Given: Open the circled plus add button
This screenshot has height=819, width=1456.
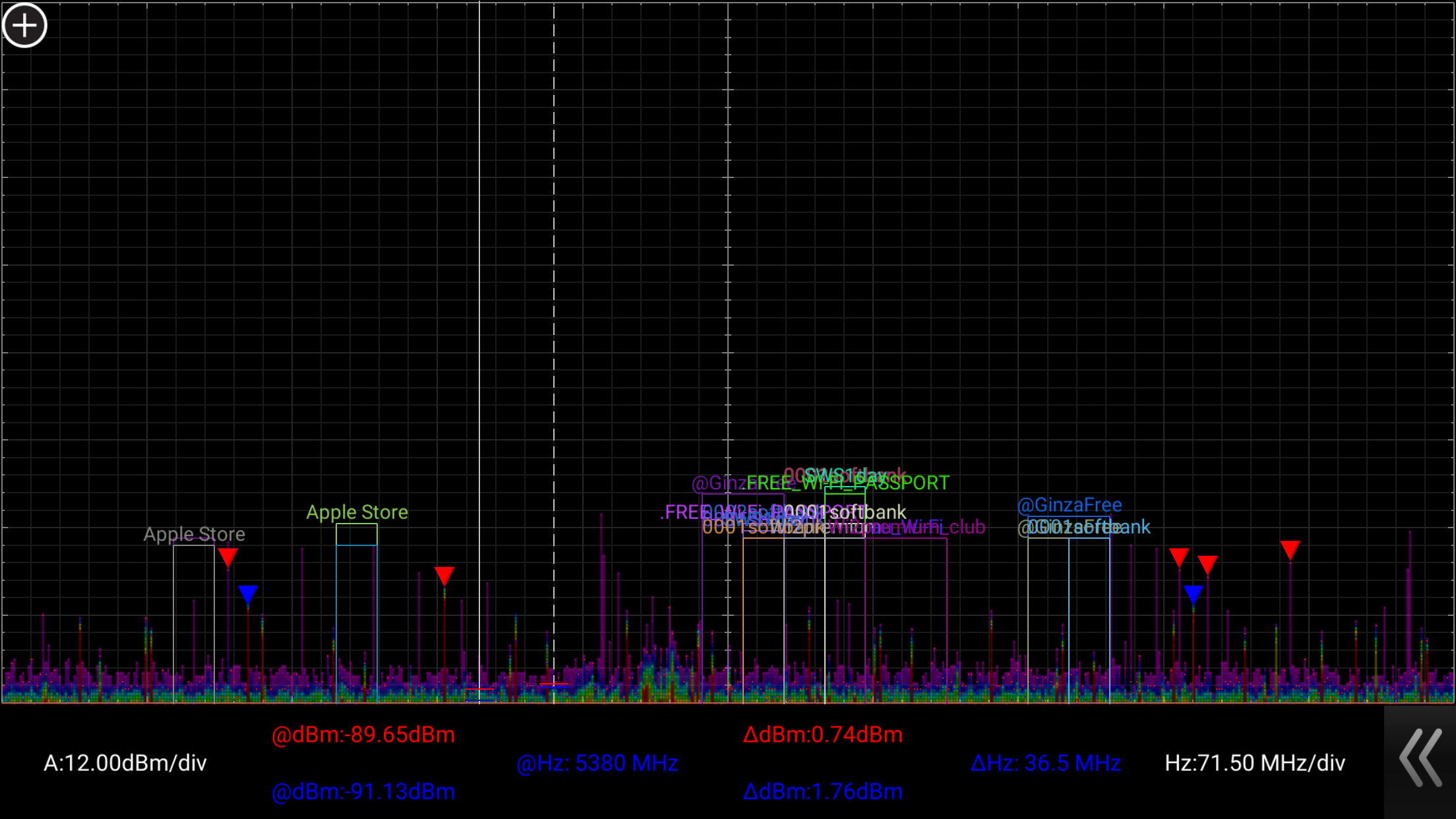Looking at the screenshot, I should point(24,26).
